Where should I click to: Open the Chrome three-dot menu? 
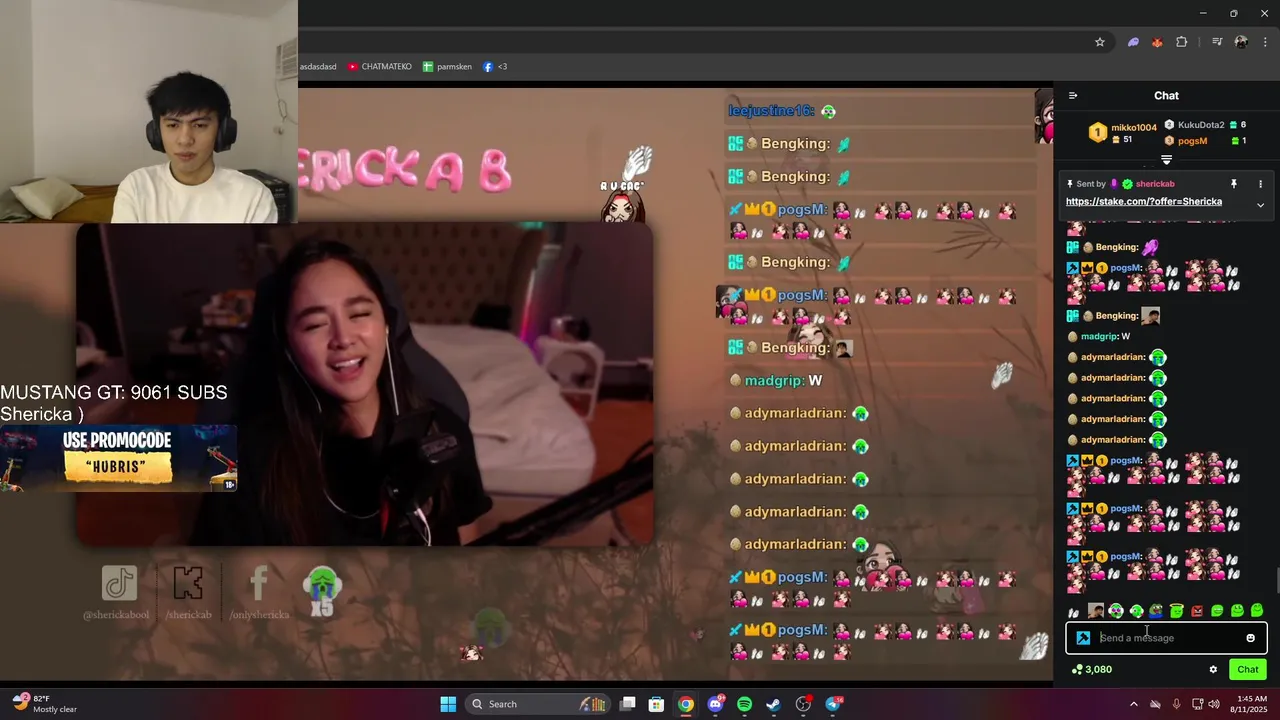1265,42
